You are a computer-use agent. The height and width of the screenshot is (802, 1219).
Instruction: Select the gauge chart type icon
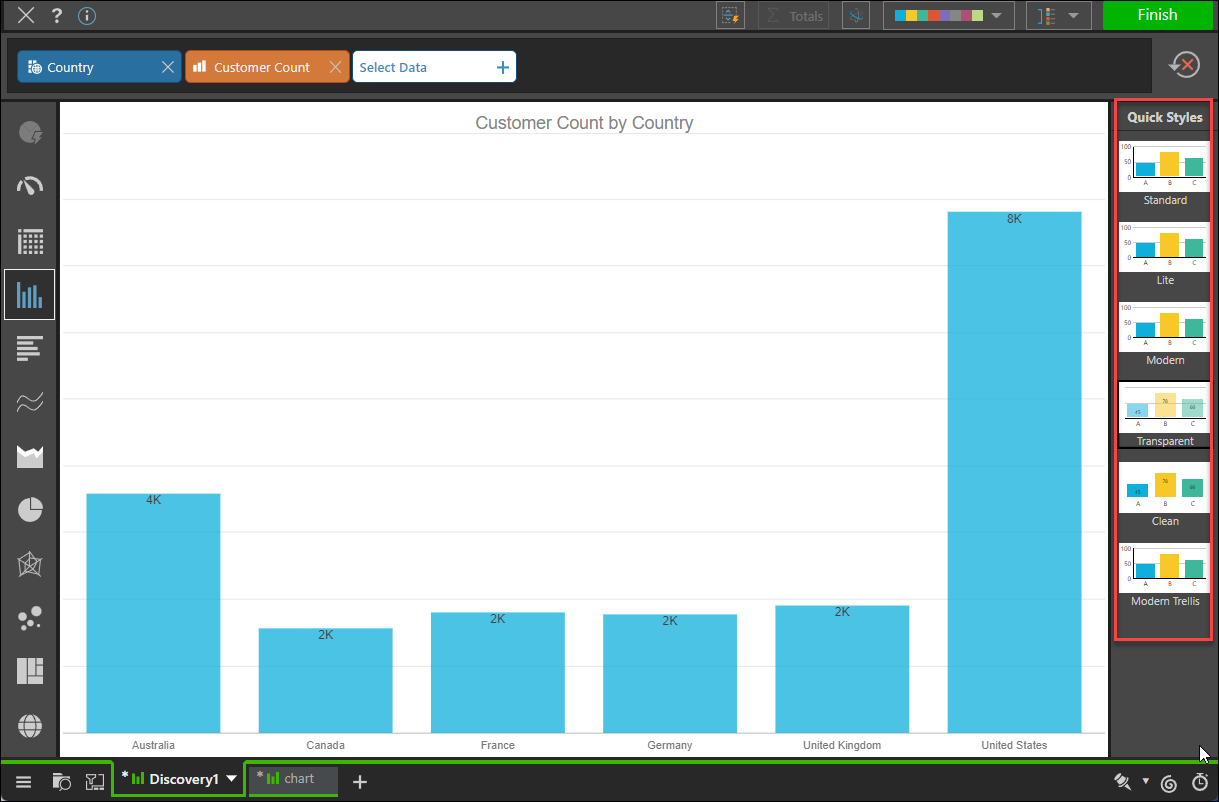[30, 186]
